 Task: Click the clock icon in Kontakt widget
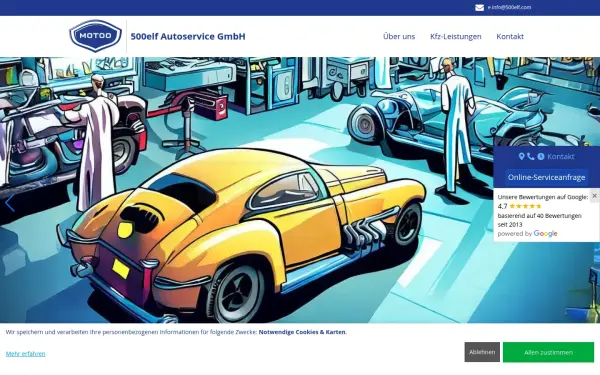pyautogui.click(x=541, y=156)
